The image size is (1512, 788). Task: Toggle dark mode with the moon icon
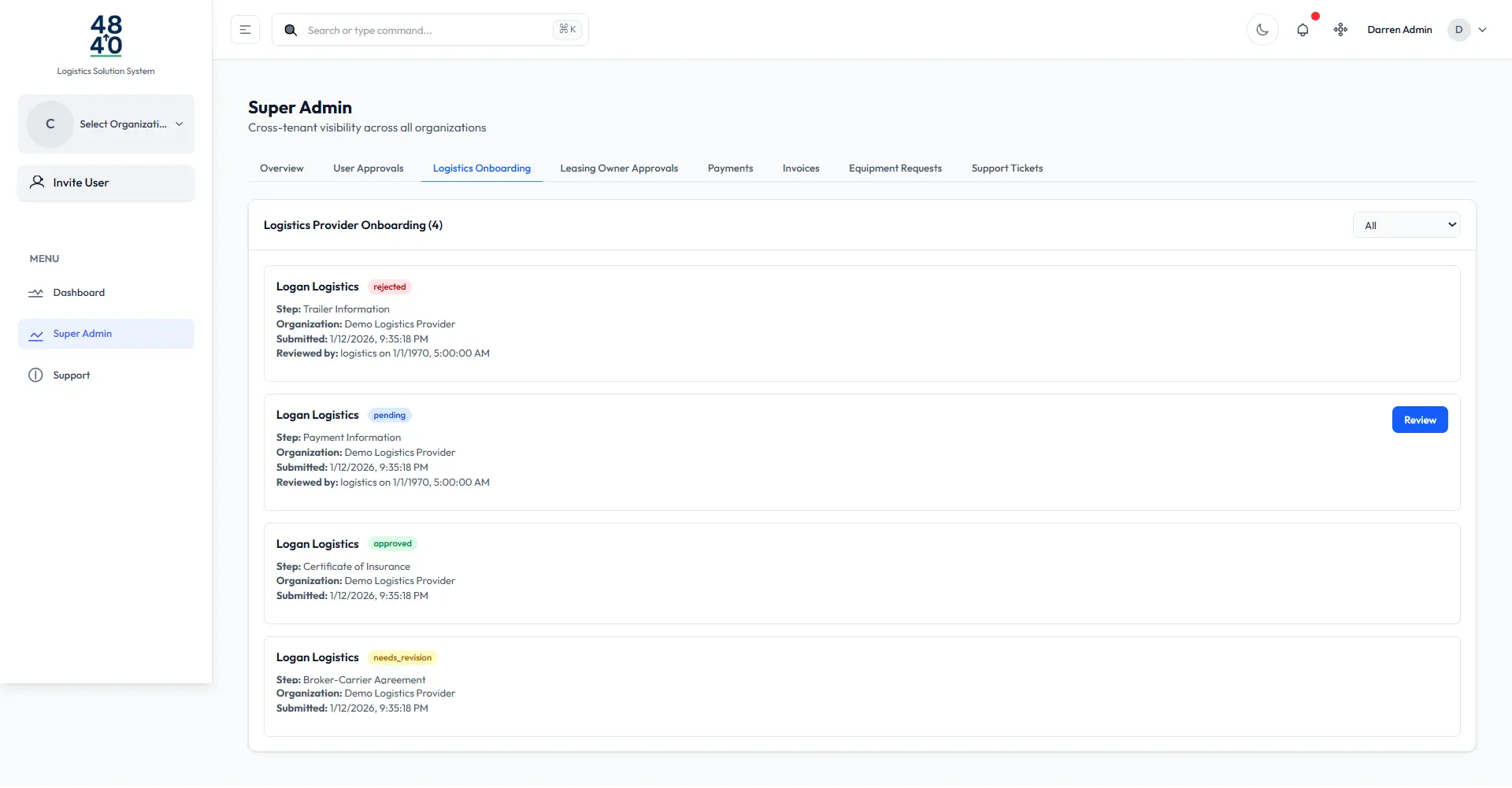coord(1262,30)
